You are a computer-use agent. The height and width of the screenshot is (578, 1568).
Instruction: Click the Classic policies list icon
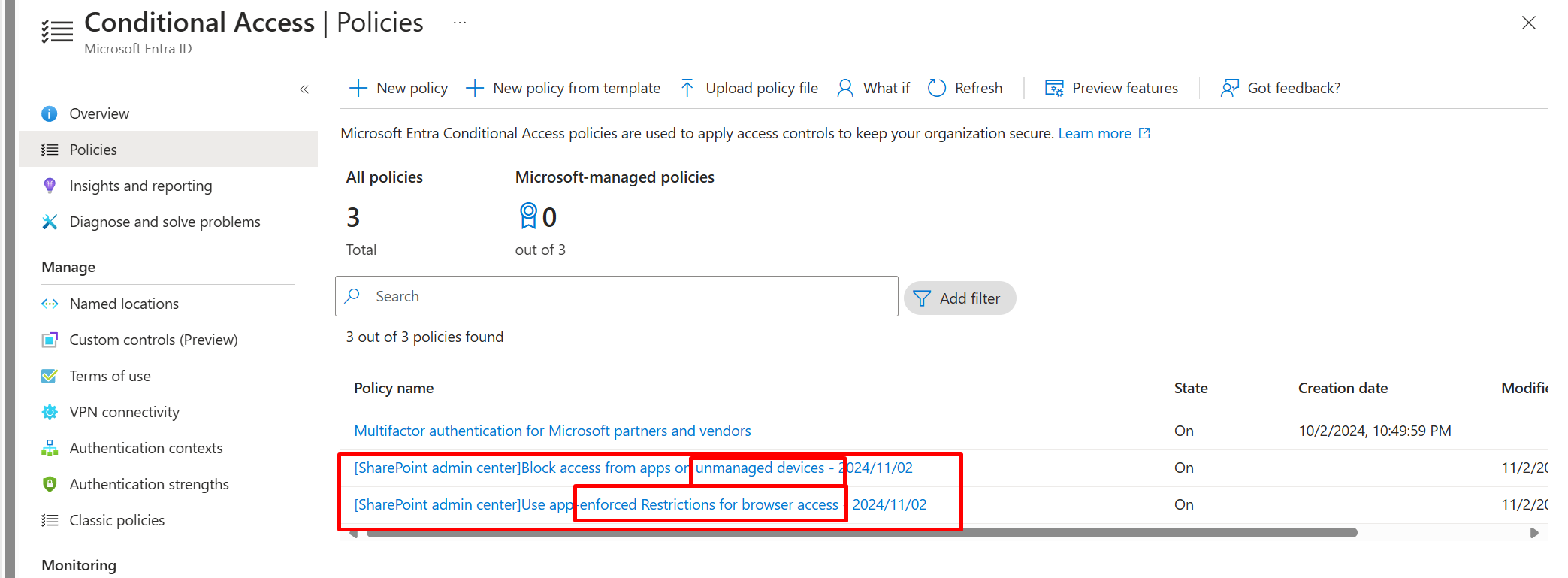pyautogui.click(x=50, y=520)
